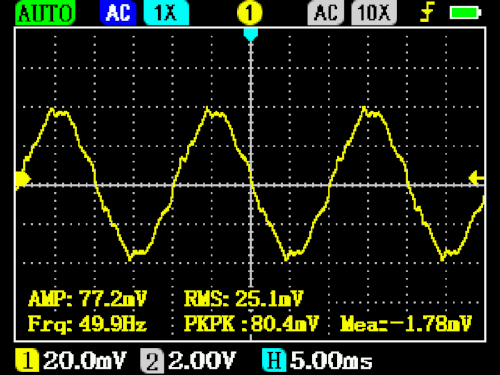Click the yellow channel 1 ground level marker
500x375 pixels.
23,179
